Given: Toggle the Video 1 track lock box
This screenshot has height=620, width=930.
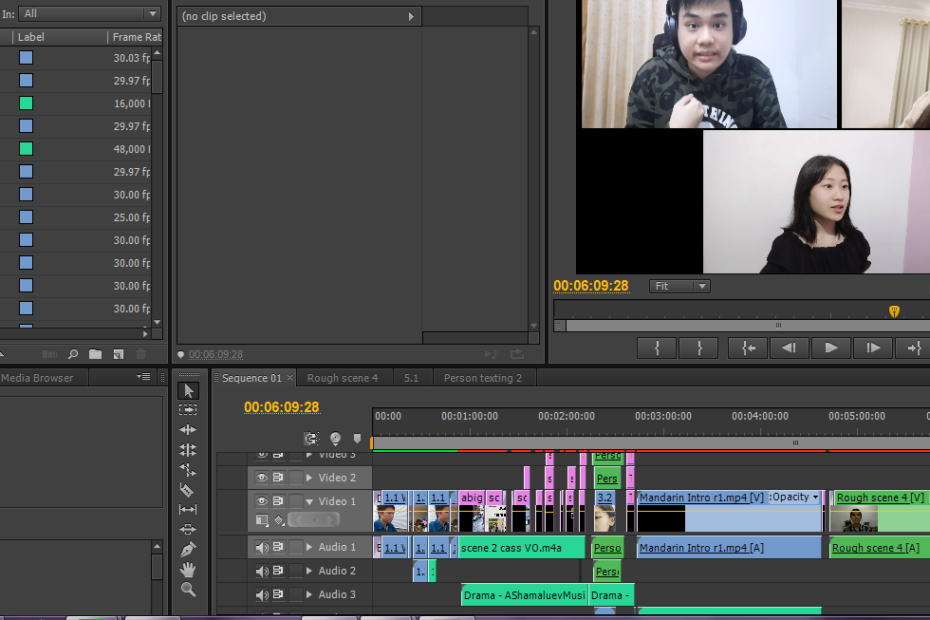Looking at the screenshot, I should (296, 502).
